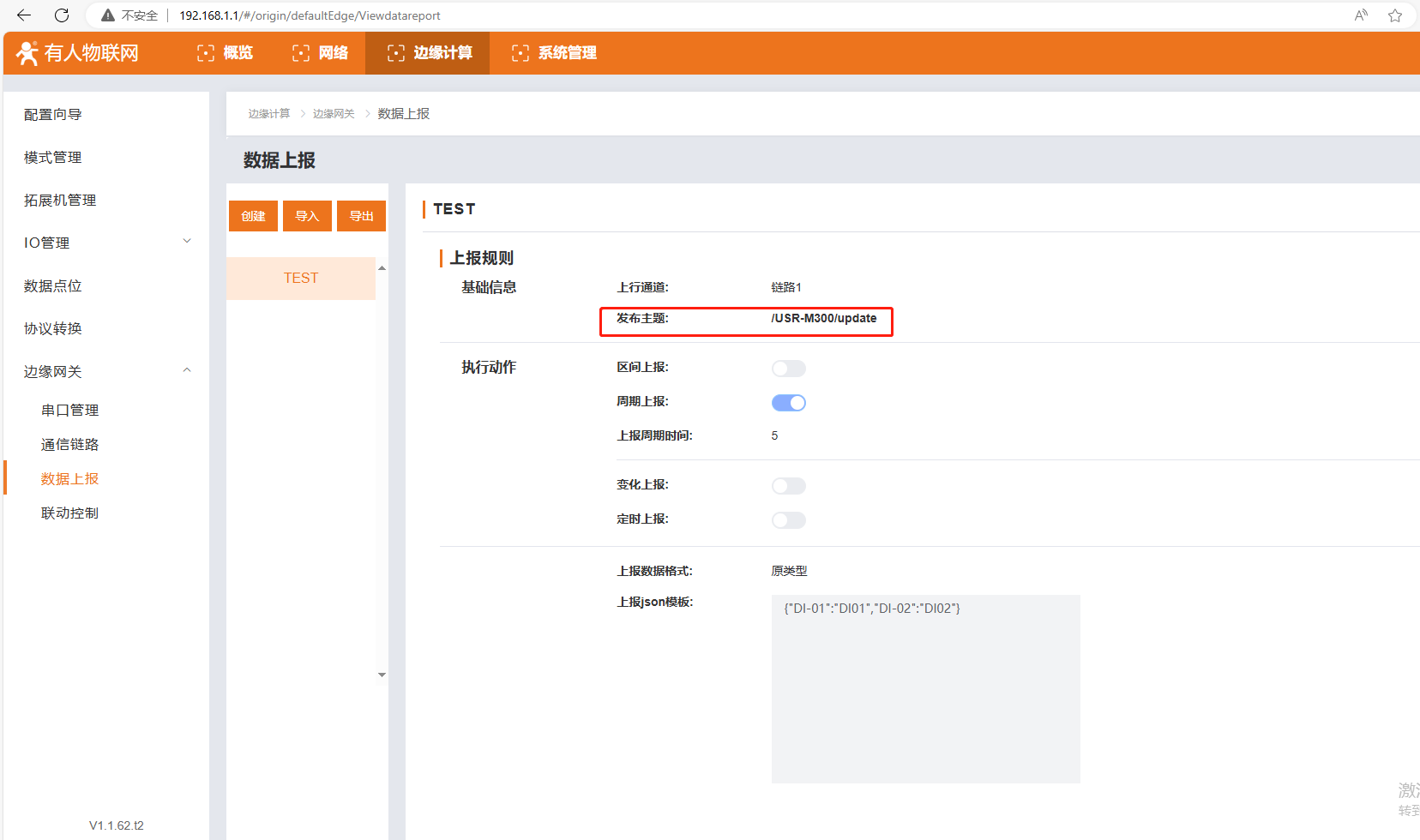Open the 系统管理 system management tab
The width and height of the screenshot is (1420, 840).
(x=554, y=53)
